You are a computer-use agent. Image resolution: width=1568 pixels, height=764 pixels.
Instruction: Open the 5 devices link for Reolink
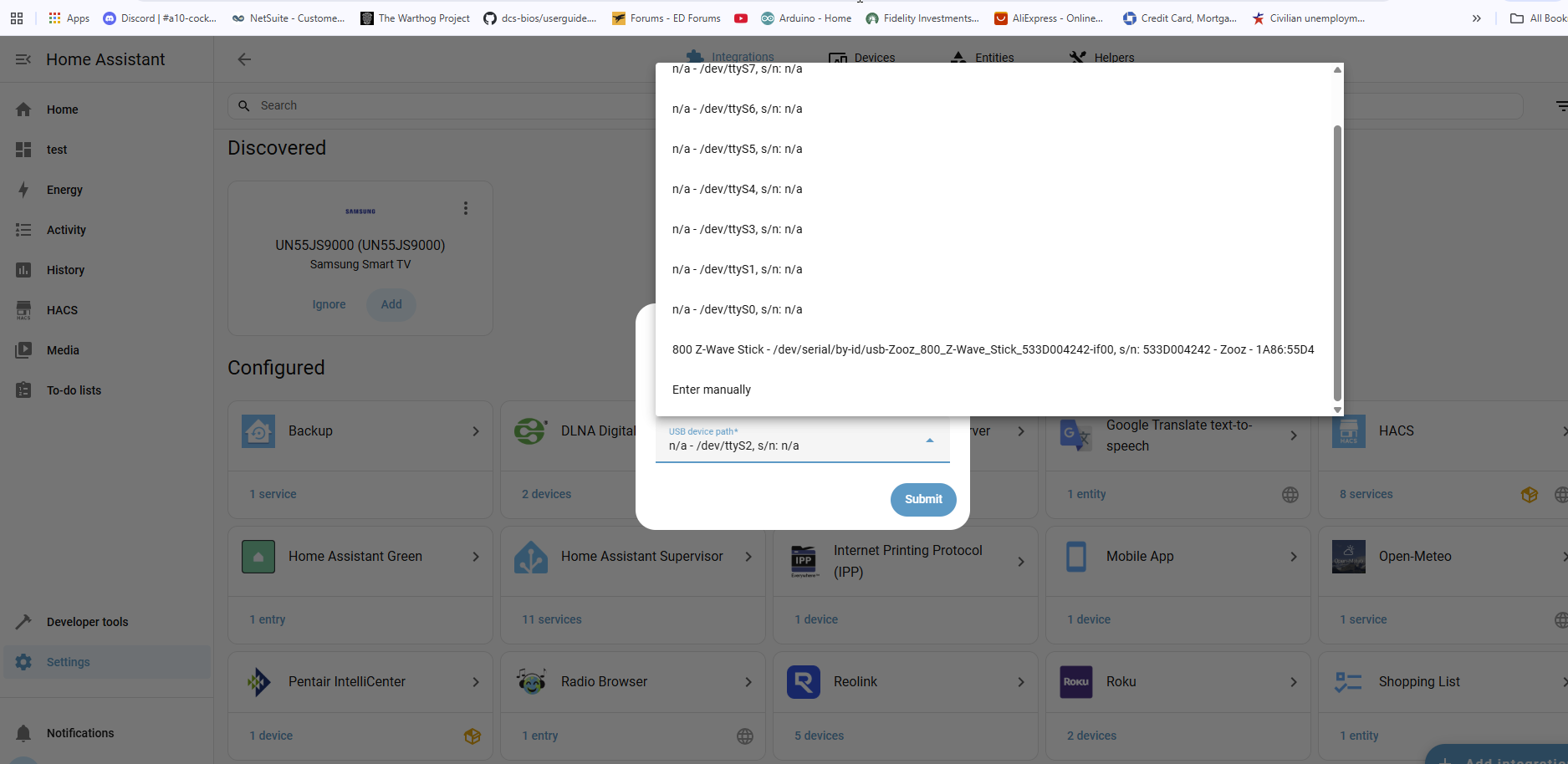819,736
